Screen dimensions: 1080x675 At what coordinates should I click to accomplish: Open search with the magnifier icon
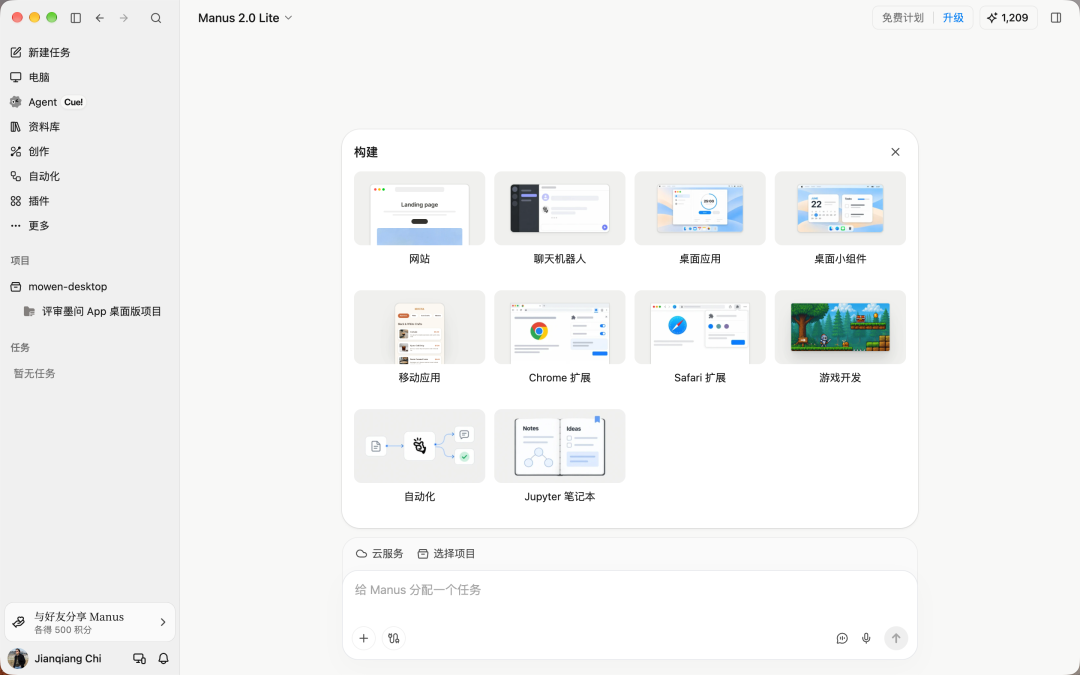(x=156, y=18)
